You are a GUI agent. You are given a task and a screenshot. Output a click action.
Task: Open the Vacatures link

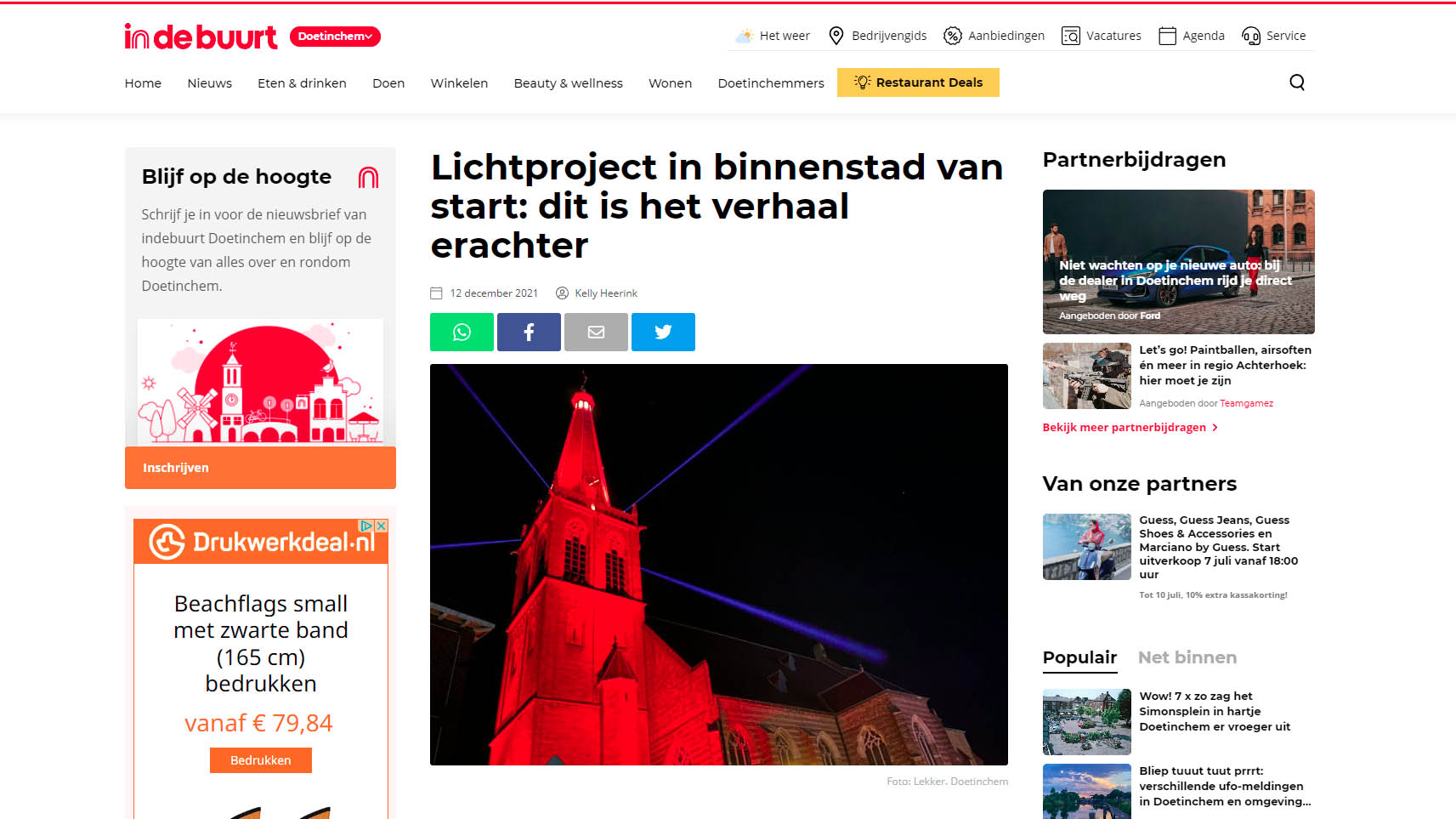pyautogui.click(x=1102, y=36)
